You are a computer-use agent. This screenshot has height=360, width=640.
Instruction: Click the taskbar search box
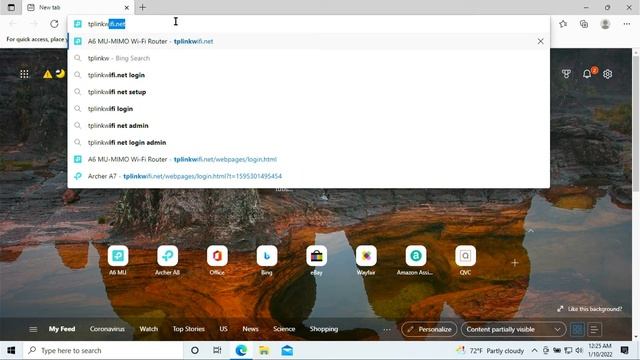coord(102,350)
